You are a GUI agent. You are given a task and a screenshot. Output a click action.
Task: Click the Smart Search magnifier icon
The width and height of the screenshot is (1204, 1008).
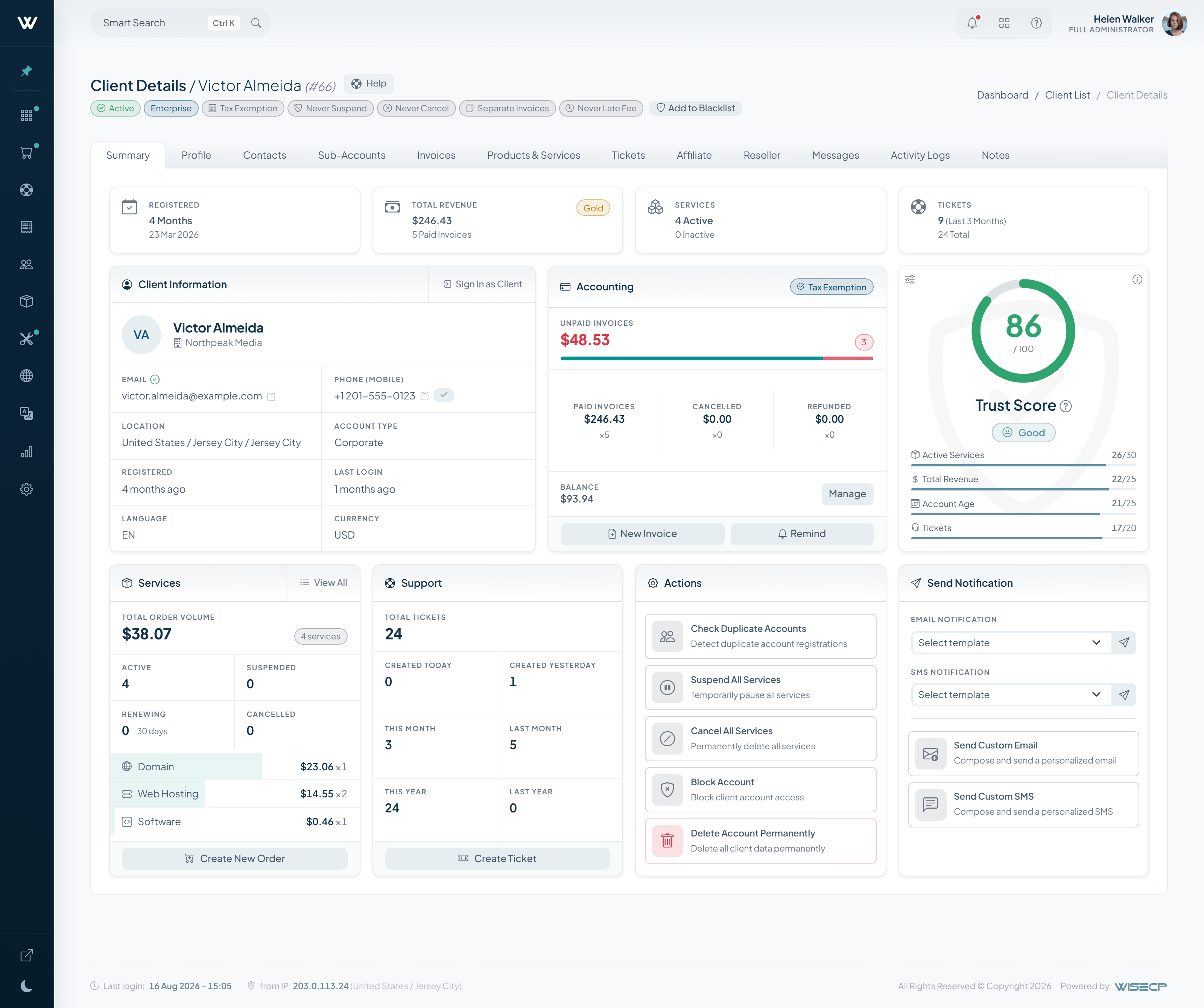pos(256,23)
